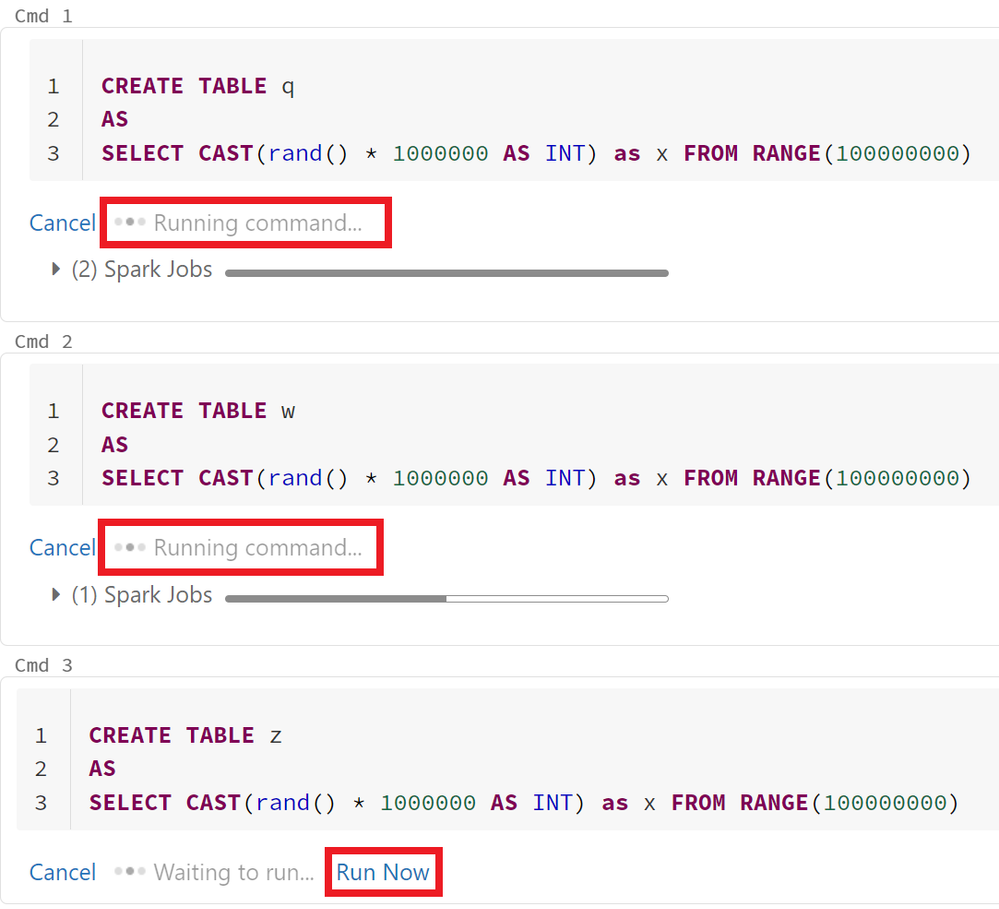Click the RANGE keyword in Cmd 3 code
This screenshot has width=999, height=909.
(x=775, y=803)
